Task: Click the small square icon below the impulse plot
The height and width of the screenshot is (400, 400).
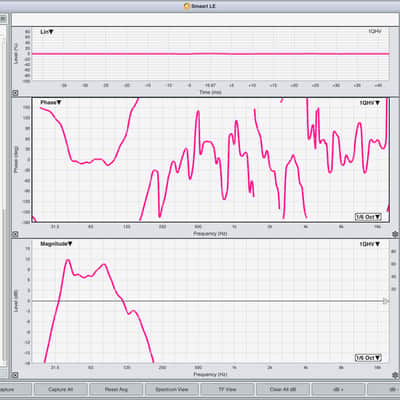Action: click(x=15, y=93)
